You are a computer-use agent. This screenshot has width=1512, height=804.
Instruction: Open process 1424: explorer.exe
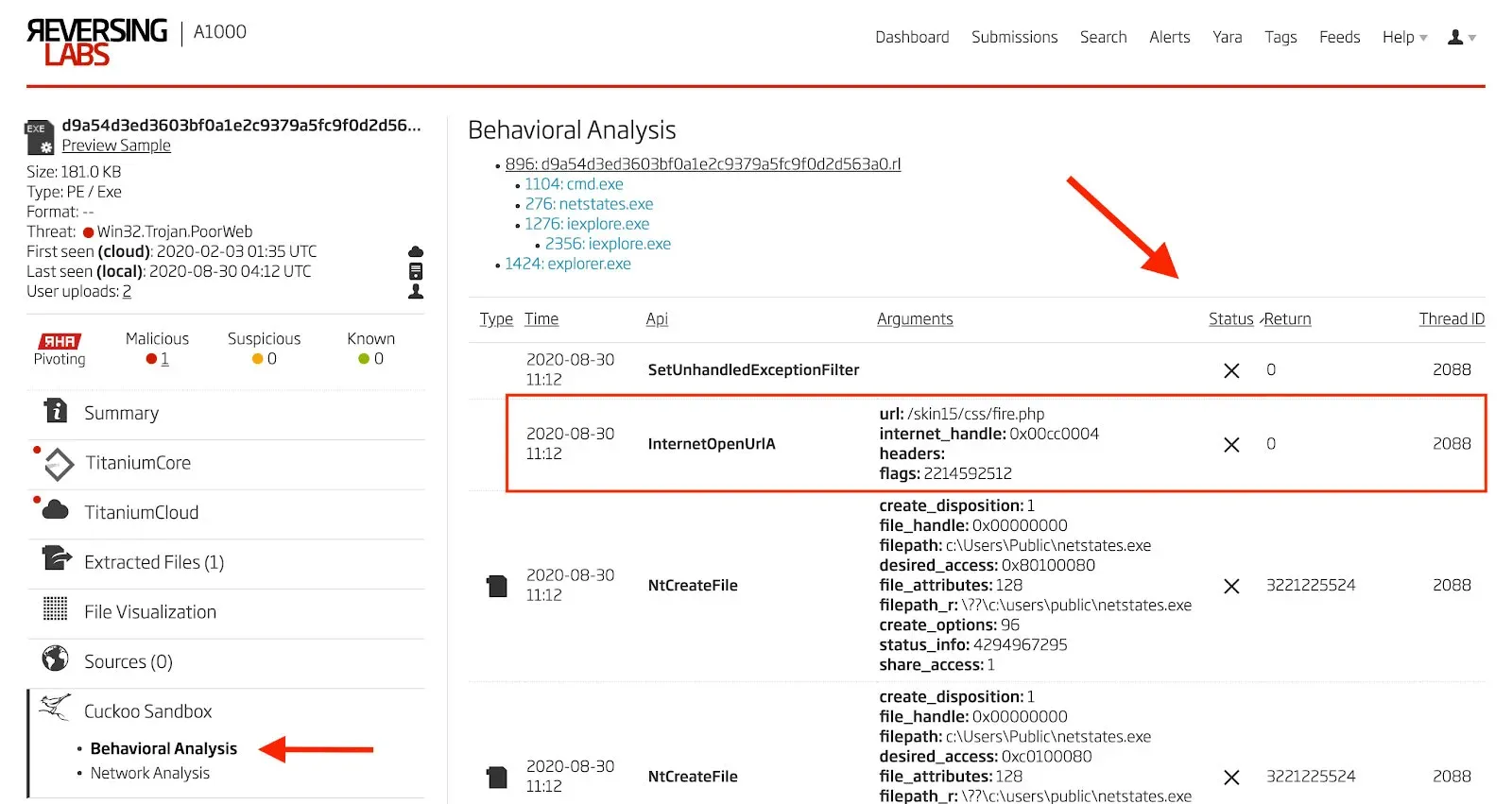[567, 264]
